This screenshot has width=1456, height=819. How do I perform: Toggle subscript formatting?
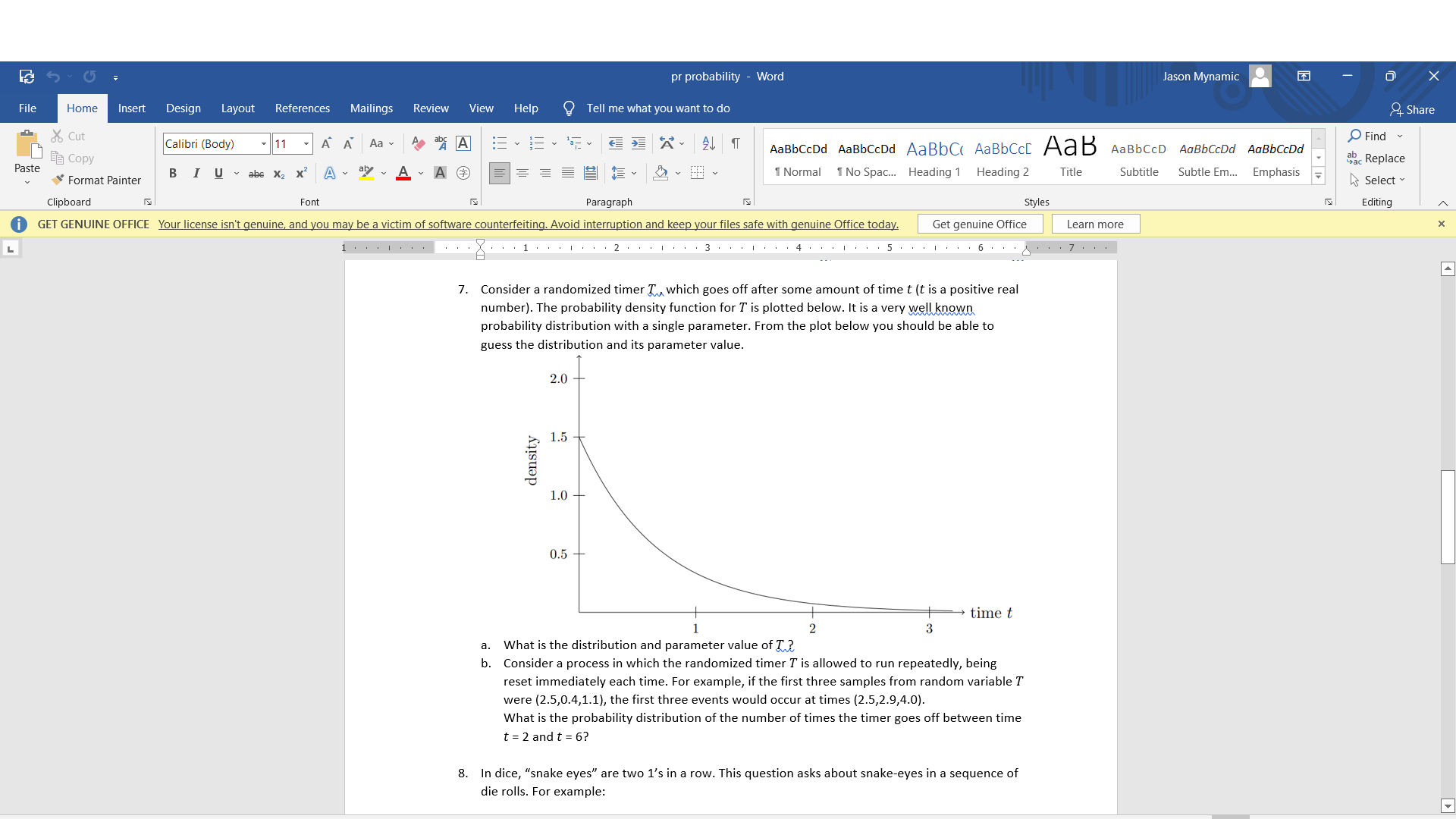tap(278, 174)
